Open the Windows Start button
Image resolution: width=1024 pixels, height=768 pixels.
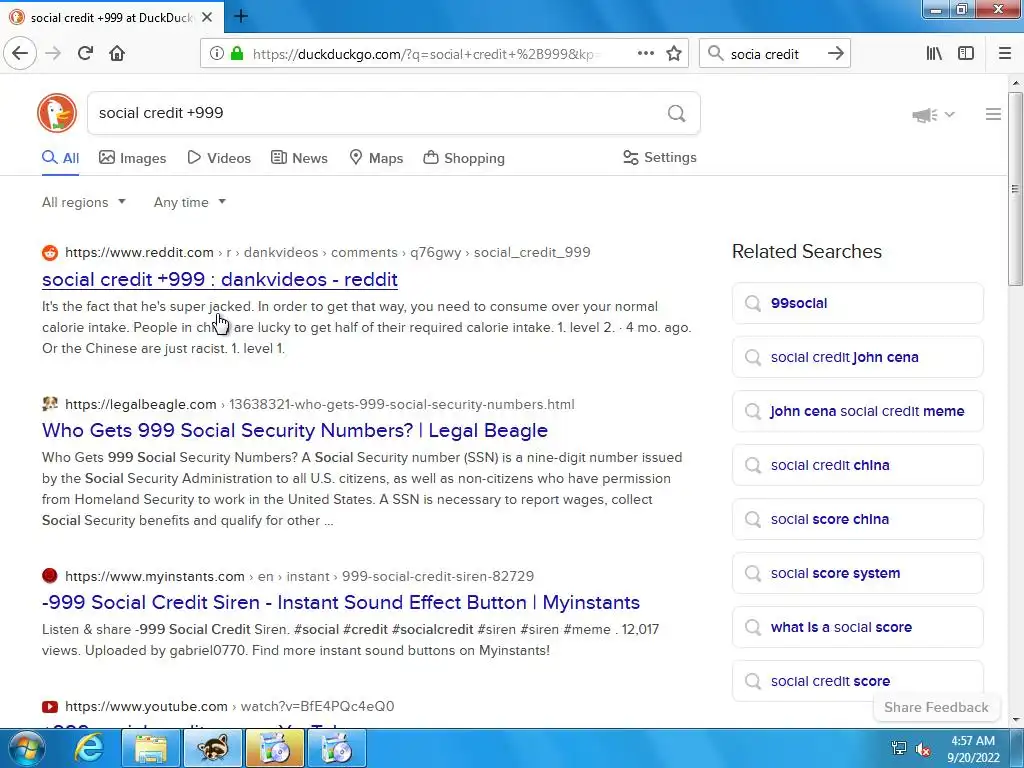tap(25, 748)
